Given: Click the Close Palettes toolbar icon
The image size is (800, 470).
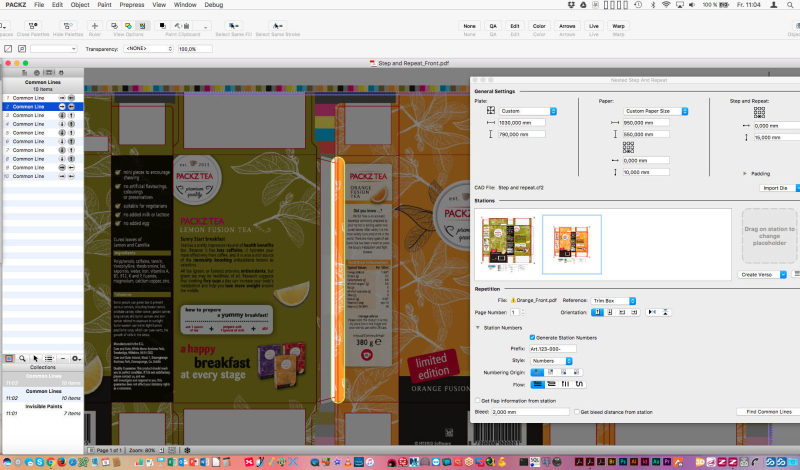Looking at the screenshot, I should (x=33, y=26).
